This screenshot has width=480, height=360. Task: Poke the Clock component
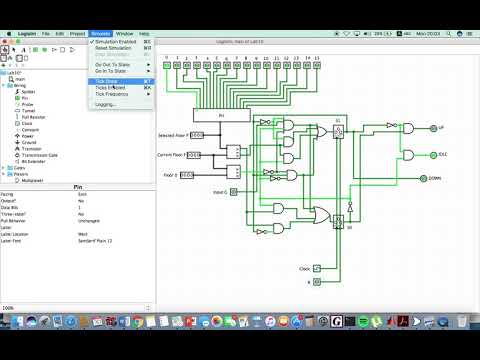(x=317, y=268)
